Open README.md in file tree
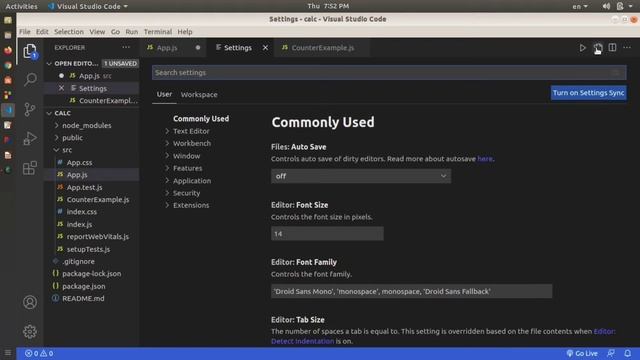 (83, 298)
